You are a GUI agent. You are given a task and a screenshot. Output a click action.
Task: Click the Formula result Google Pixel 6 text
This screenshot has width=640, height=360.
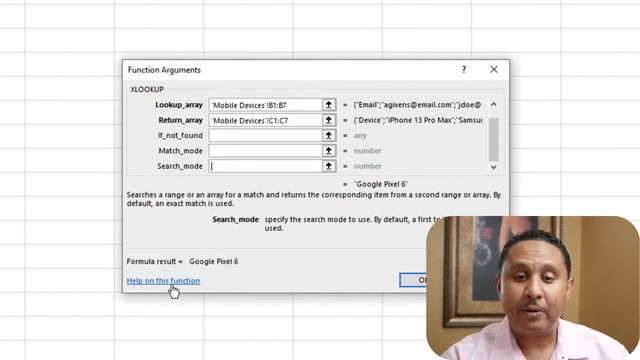pyautogui.click(x=182, y=262)
